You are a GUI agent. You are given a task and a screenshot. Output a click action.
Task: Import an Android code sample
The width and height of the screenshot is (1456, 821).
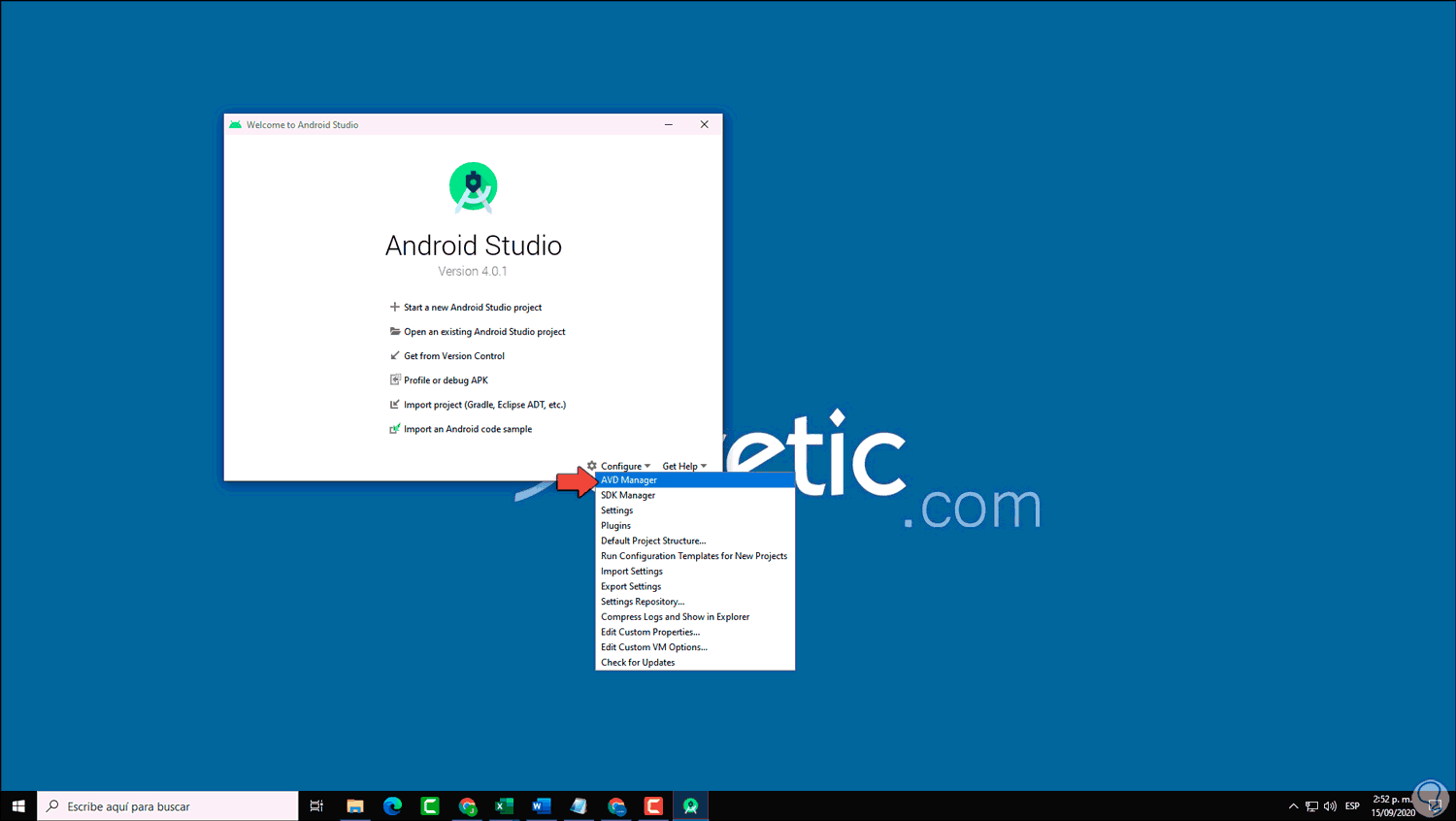(x=461, y=429)
